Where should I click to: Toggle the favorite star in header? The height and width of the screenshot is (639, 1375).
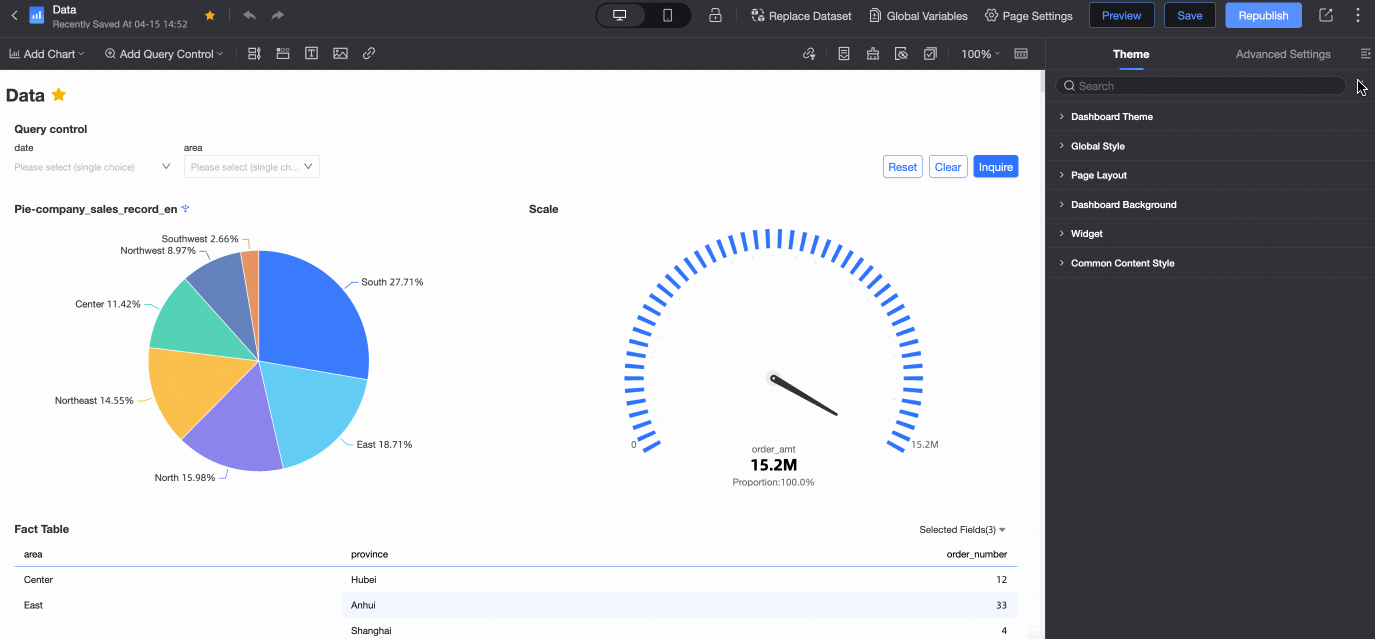pyautogui.click(x=209, y=16)
